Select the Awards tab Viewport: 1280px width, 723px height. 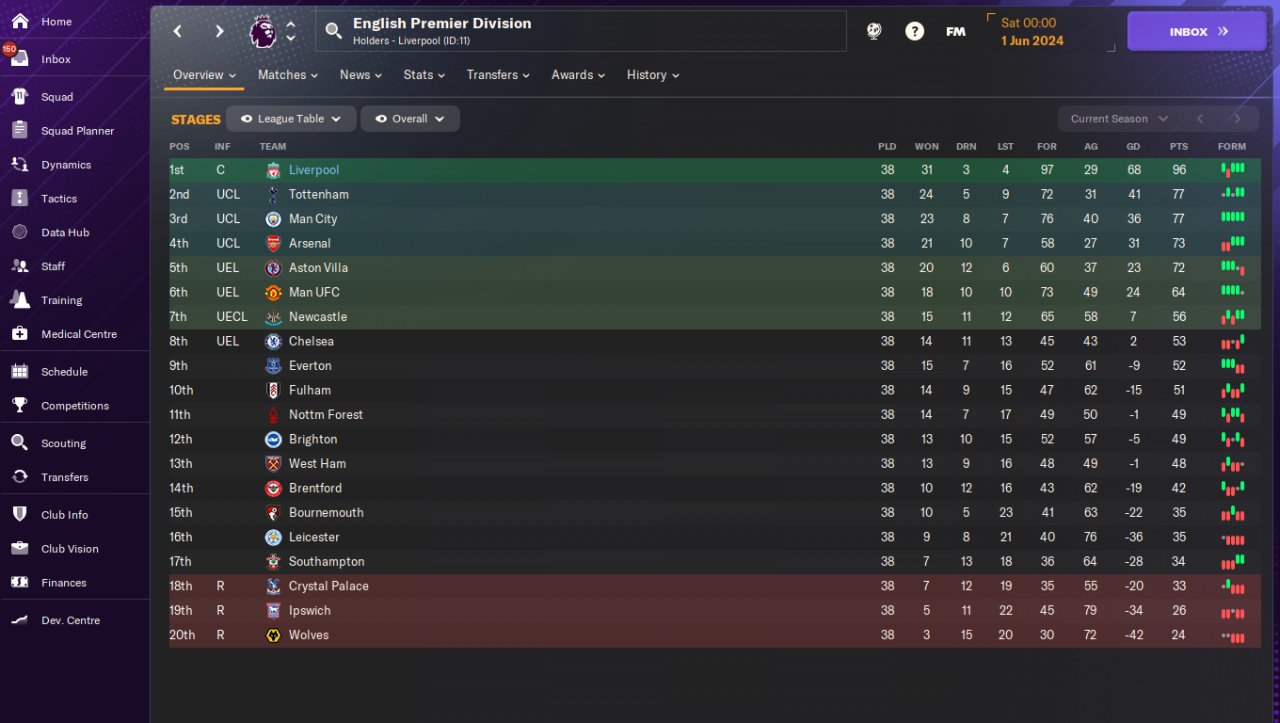click(x=578, y=75)
